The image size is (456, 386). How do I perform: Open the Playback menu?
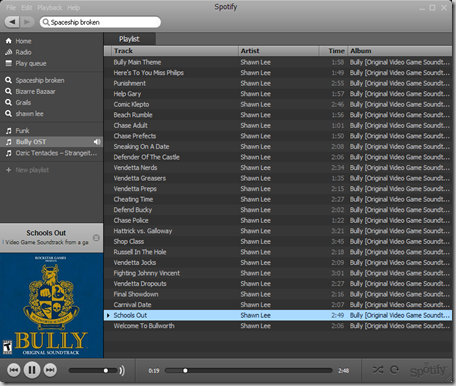(50, 8)
